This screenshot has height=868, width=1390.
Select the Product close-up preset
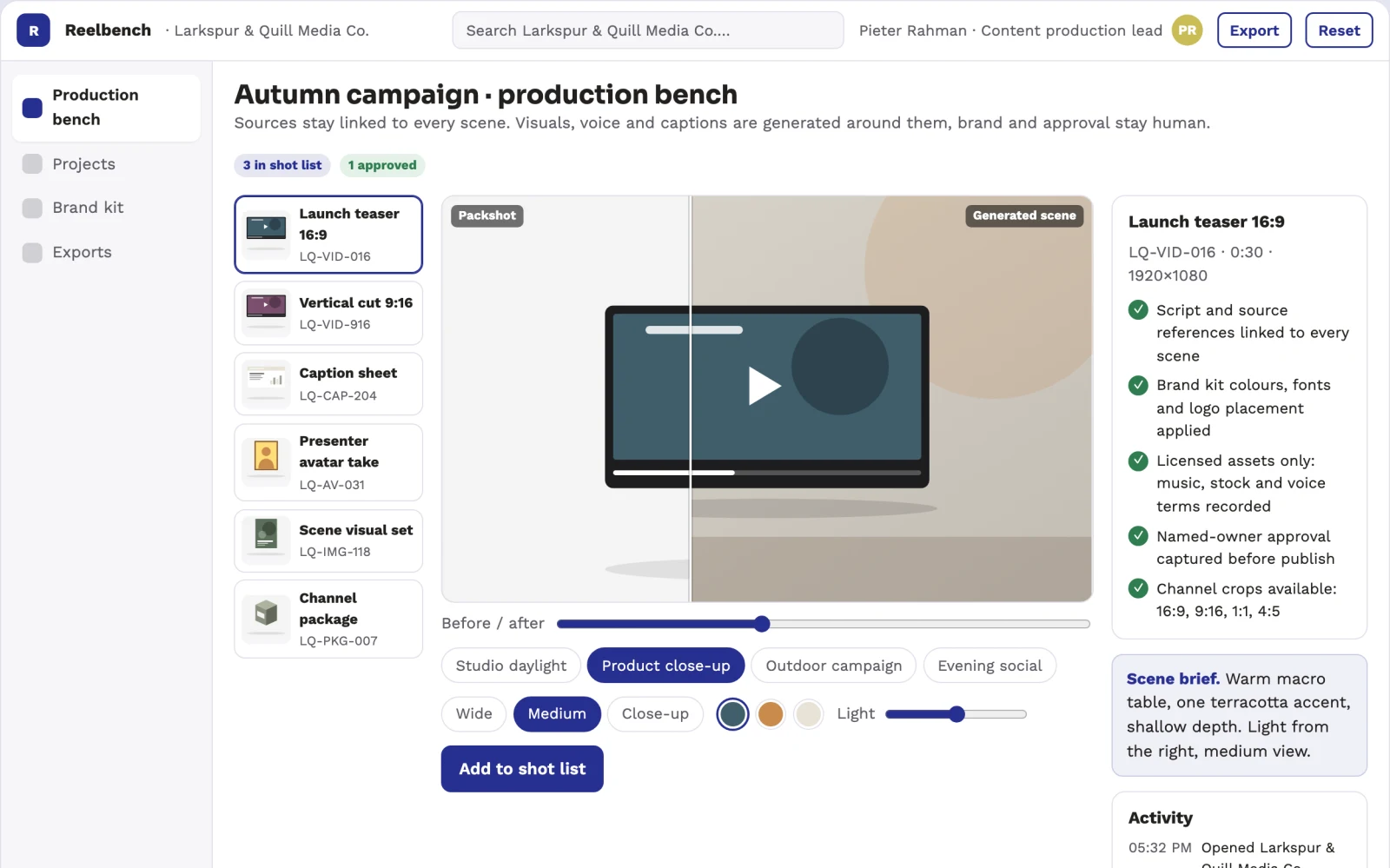[665, 666]
